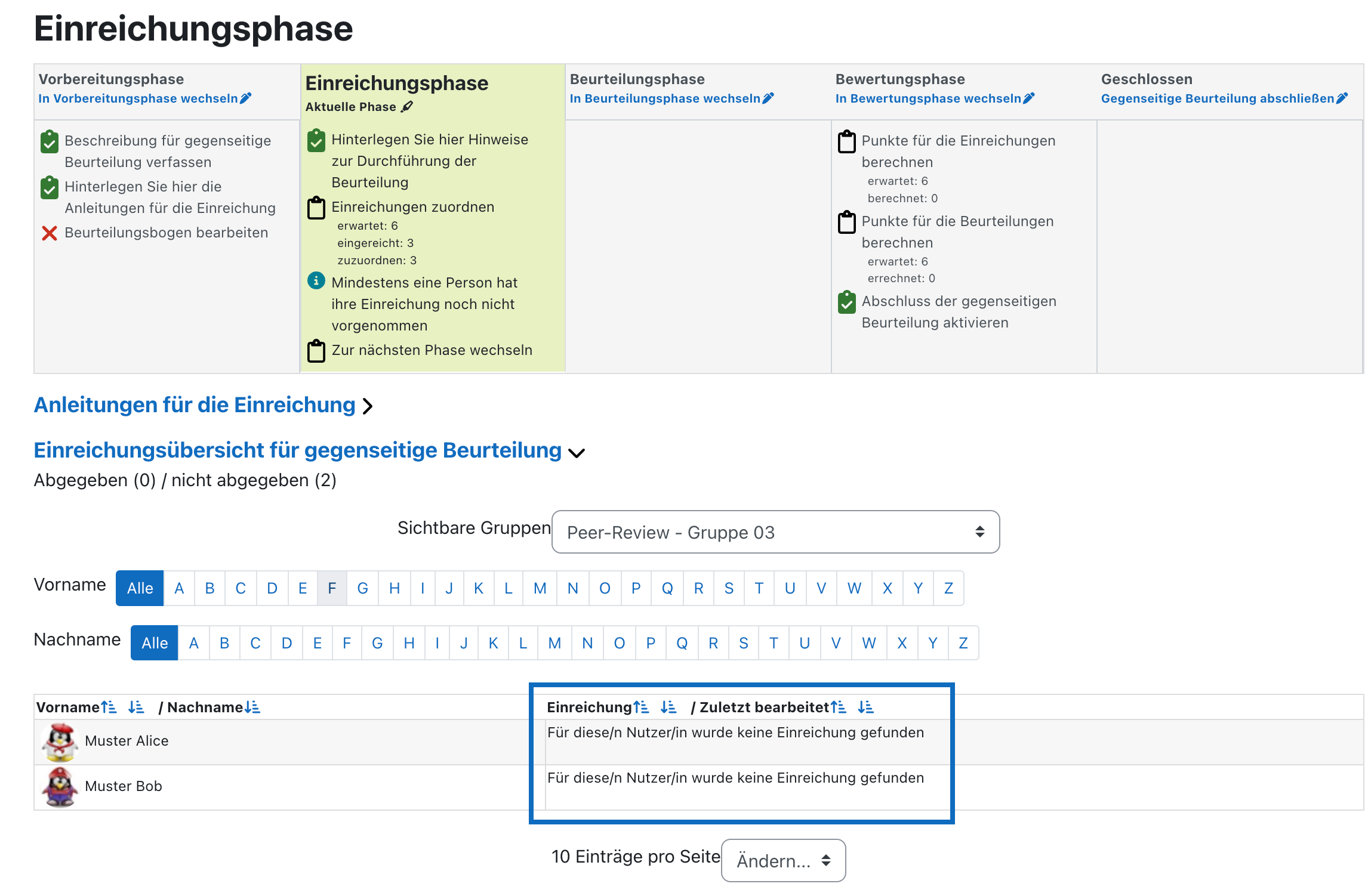Click checked clipboard icon for Abschluss aktivieren

846,302
